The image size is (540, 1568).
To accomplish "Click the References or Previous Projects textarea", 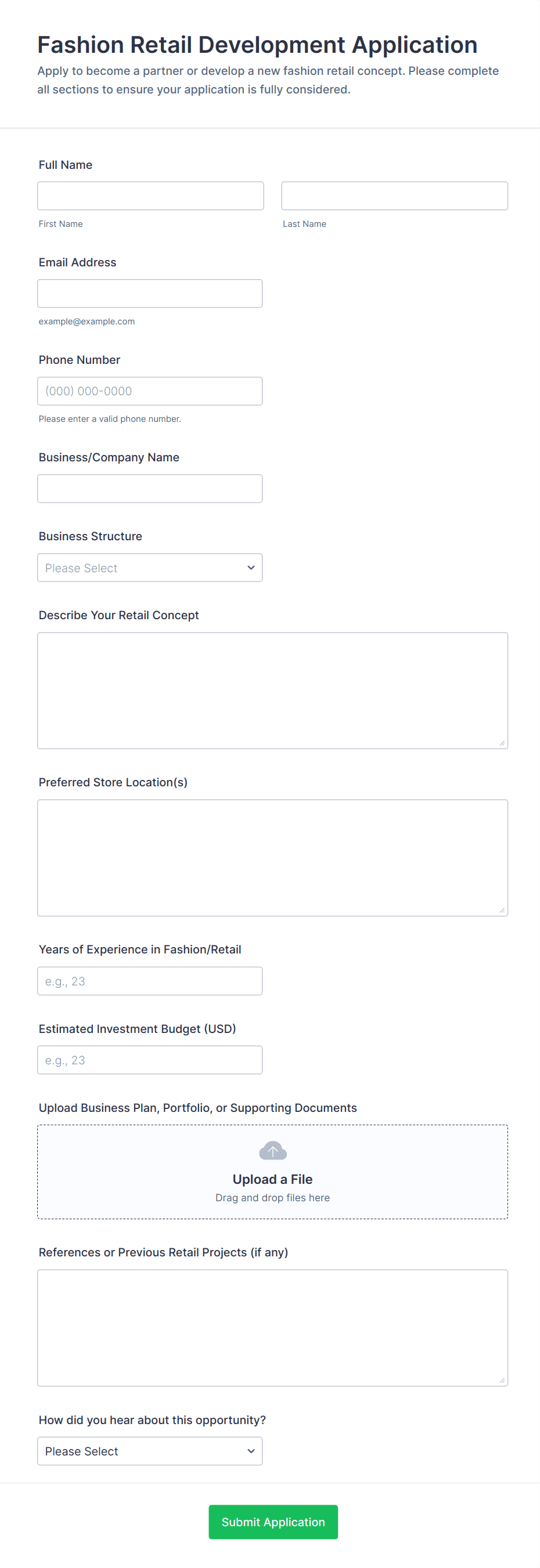I will 272,1327.
